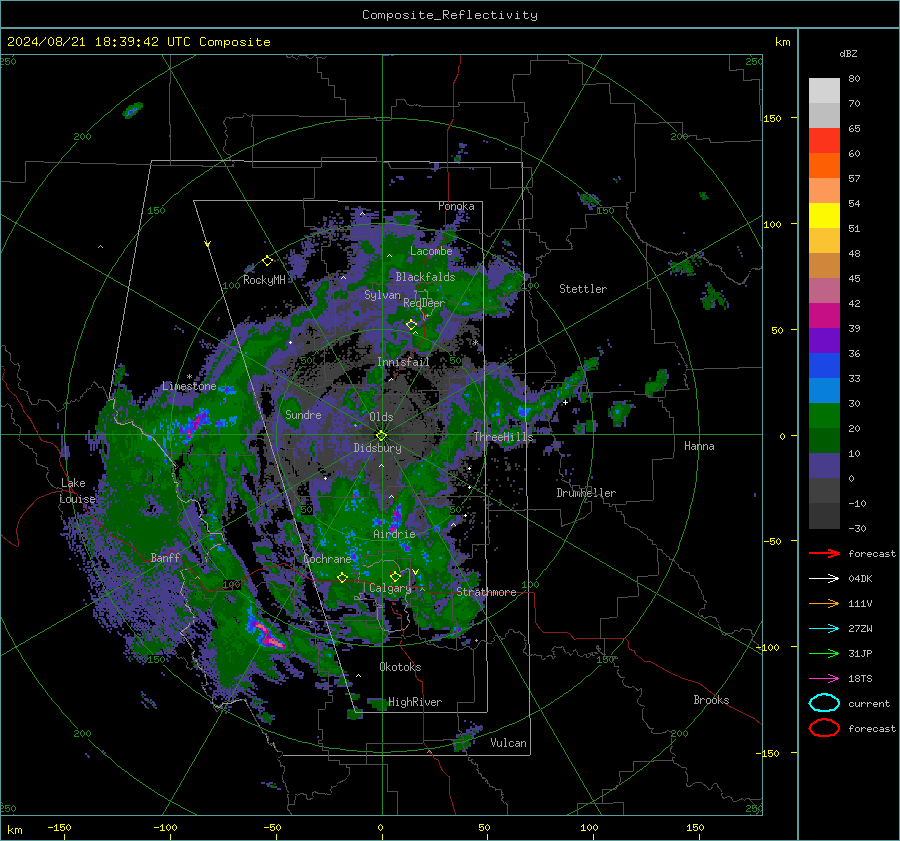Click the Strathmore city label
Screen dimensions: 900x841
click(486, 592)
